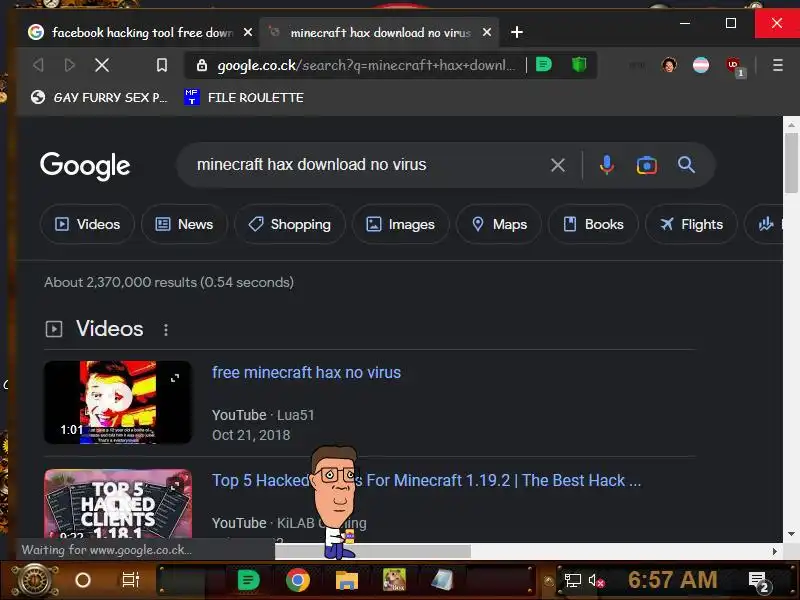Open the GAY FURRY SEX P... bookmark
800x600 pixels.
pos(99,97)
